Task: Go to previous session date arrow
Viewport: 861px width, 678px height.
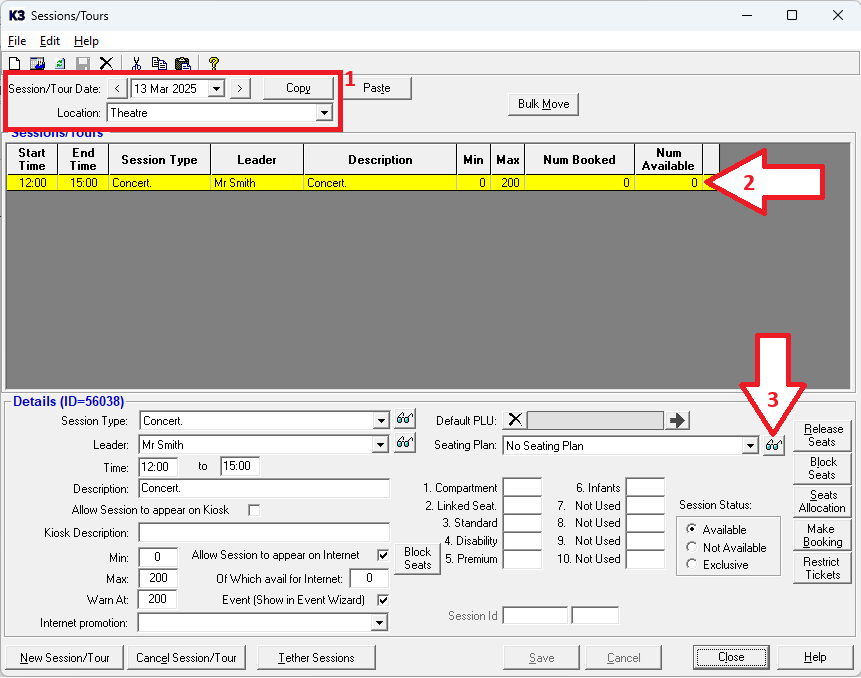Action: point(117,88)
